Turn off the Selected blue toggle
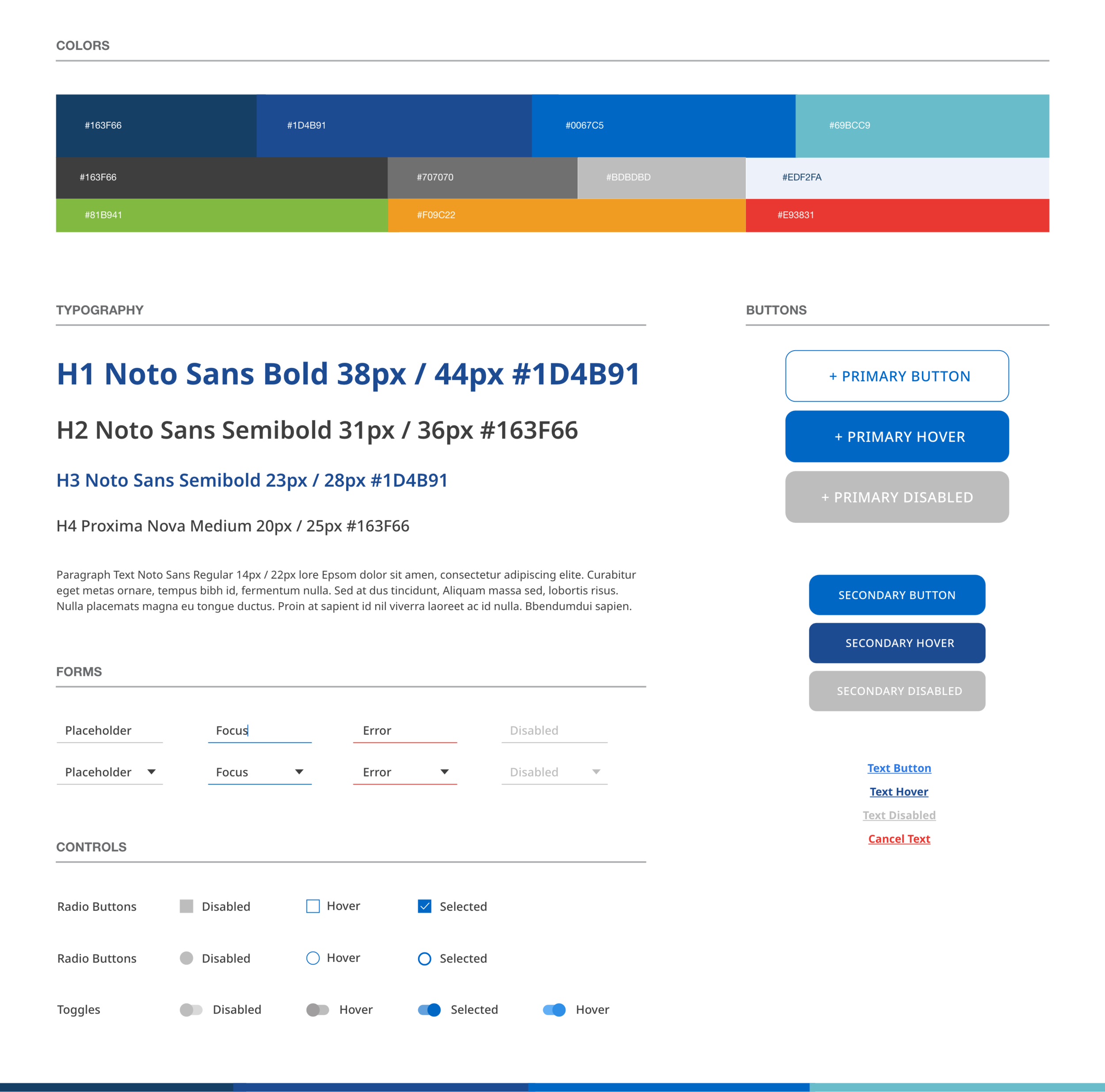Image resolution: width=1105 pixels, height=1092 pixels. 429,1010
